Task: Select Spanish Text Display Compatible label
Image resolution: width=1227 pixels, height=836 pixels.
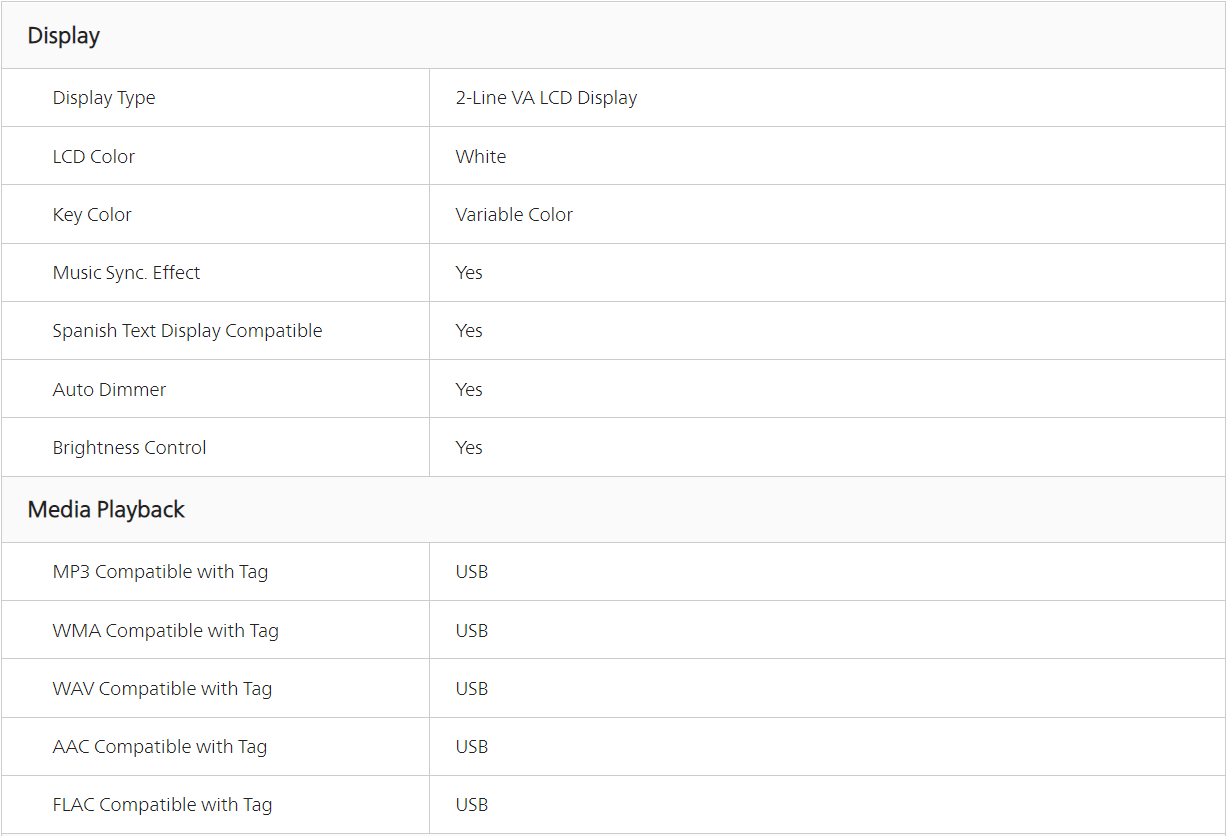Action: coord(187,331)
